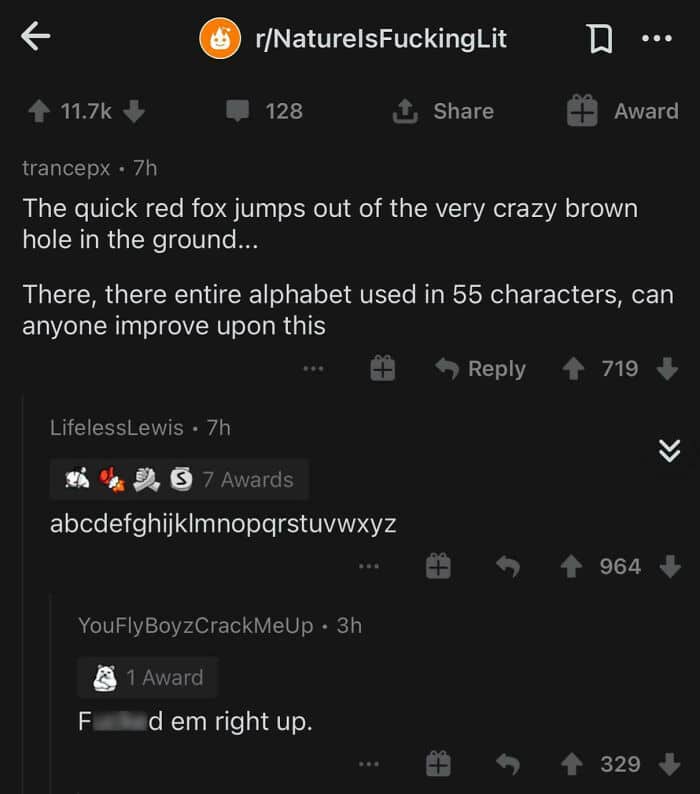
Task: Open trancepx user profile
Action: (x=66, y=168)
